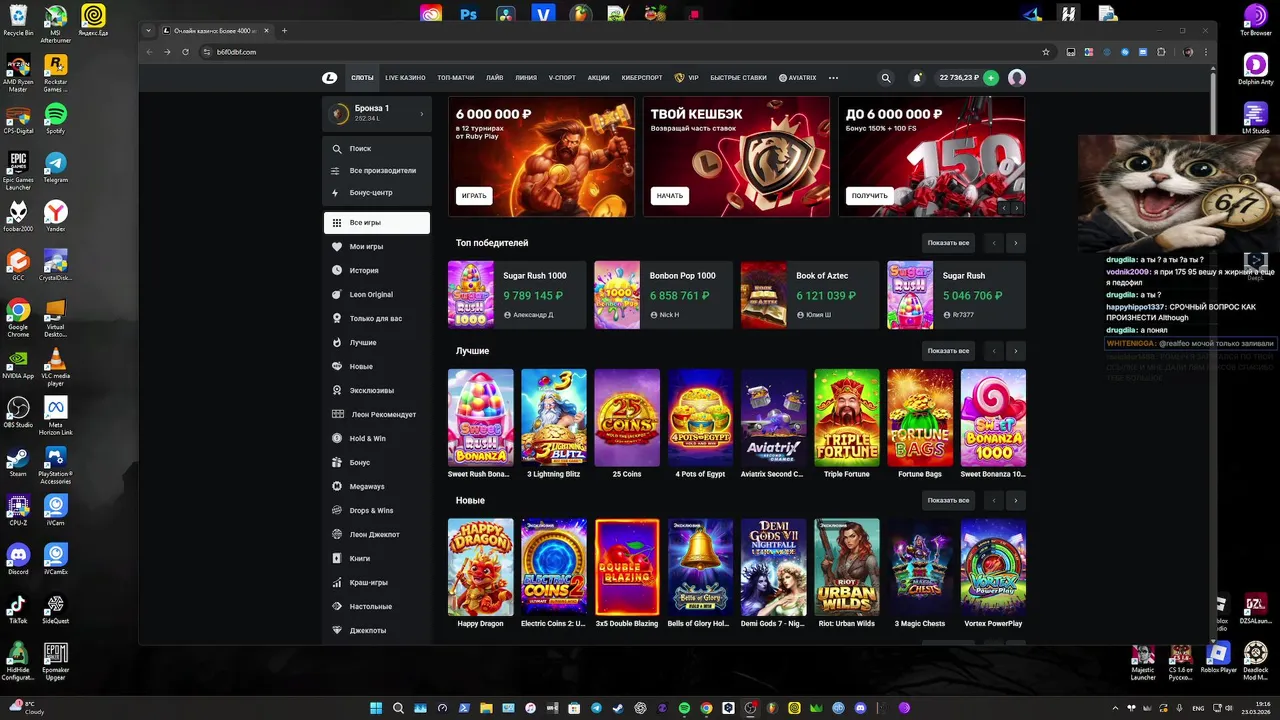Open Vortex PowerPlay game thumbnail
Viewport: 1280px width, 720px height.
click(x=993, y=566)
